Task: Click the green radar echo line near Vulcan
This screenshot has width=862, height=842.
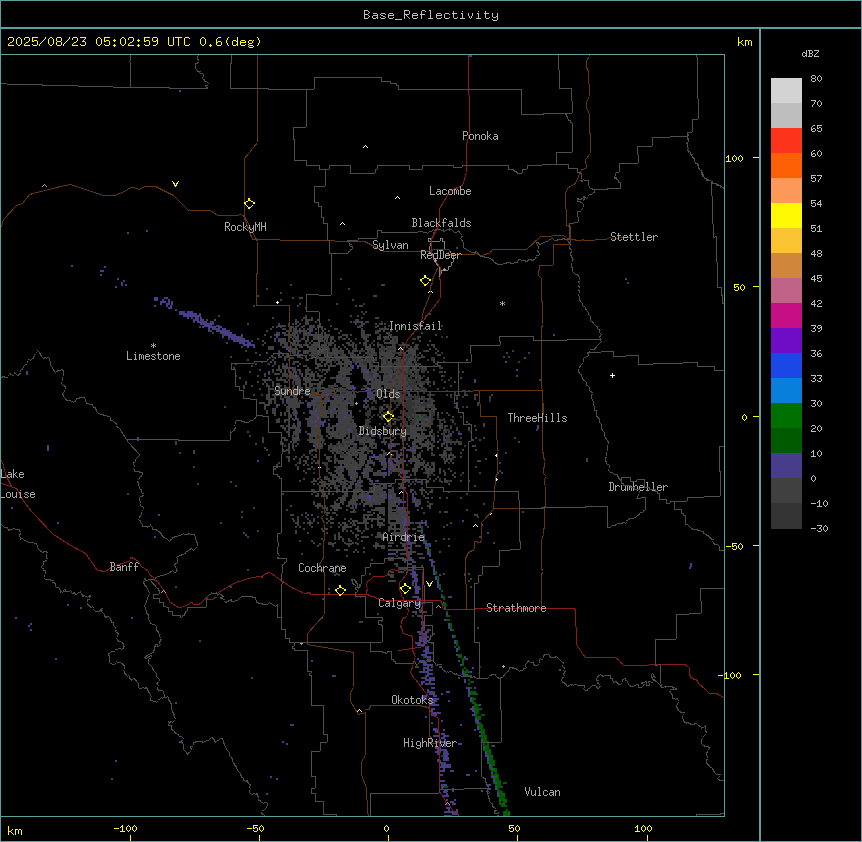Action: [489, 745]
